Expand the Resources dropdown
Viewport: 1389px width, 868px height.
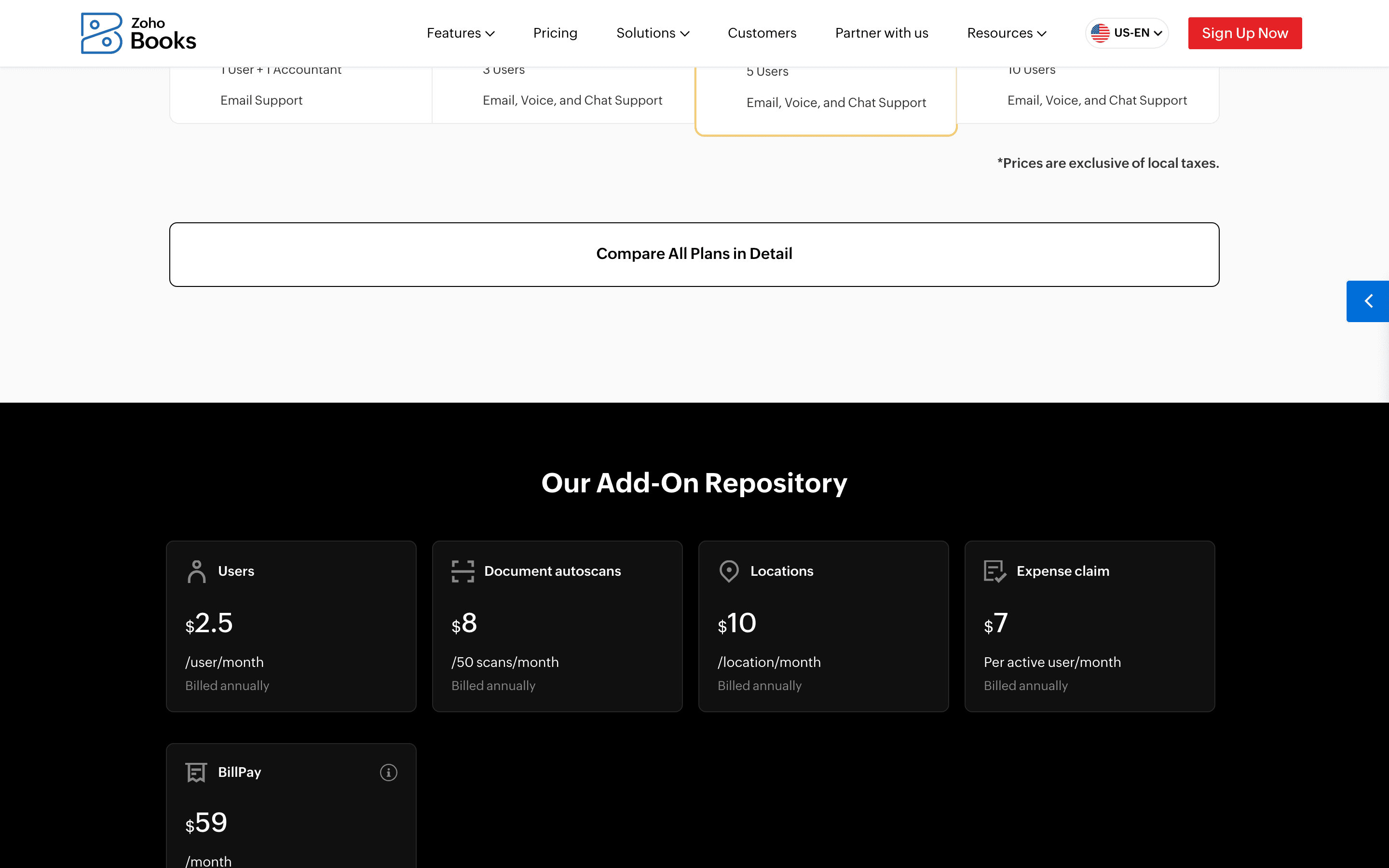click(x=1007, y=33)
